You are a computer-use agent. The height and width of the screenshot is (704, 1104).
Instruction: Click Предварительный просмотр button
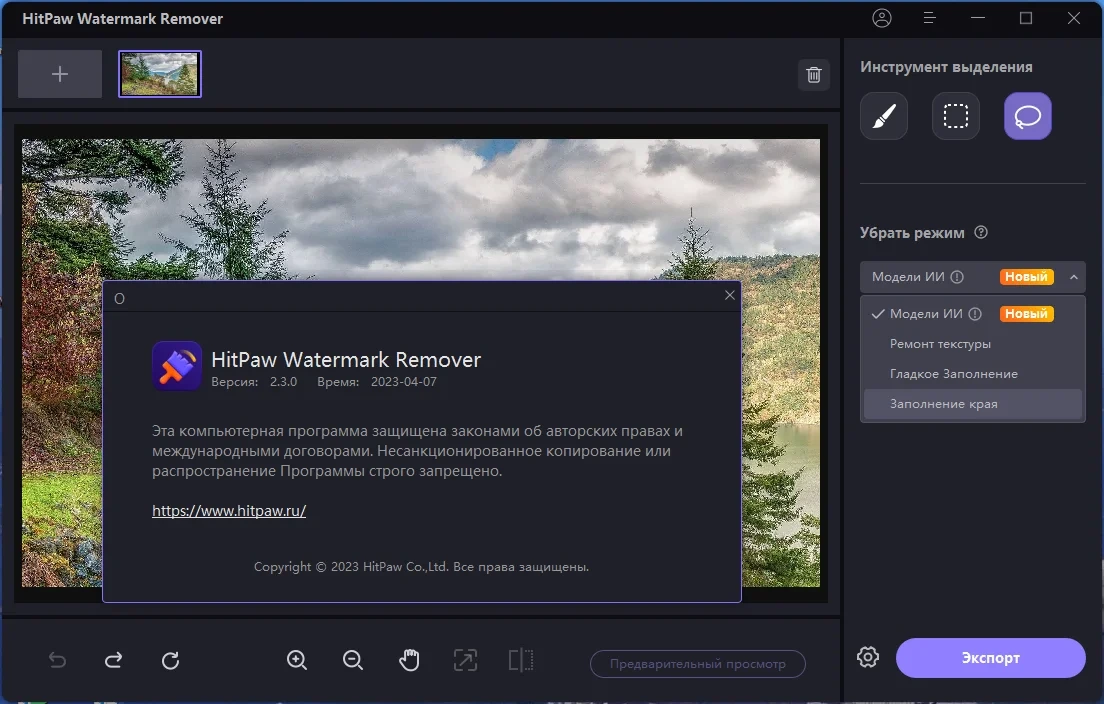pyautogui.click(x=698, y=664)
